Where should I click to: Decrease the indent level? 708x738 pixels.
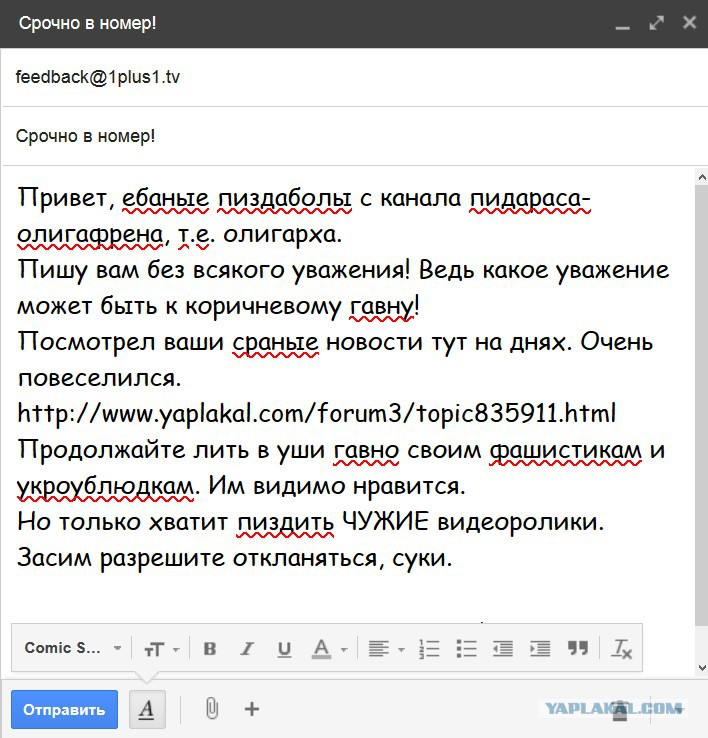pos(503,649)
